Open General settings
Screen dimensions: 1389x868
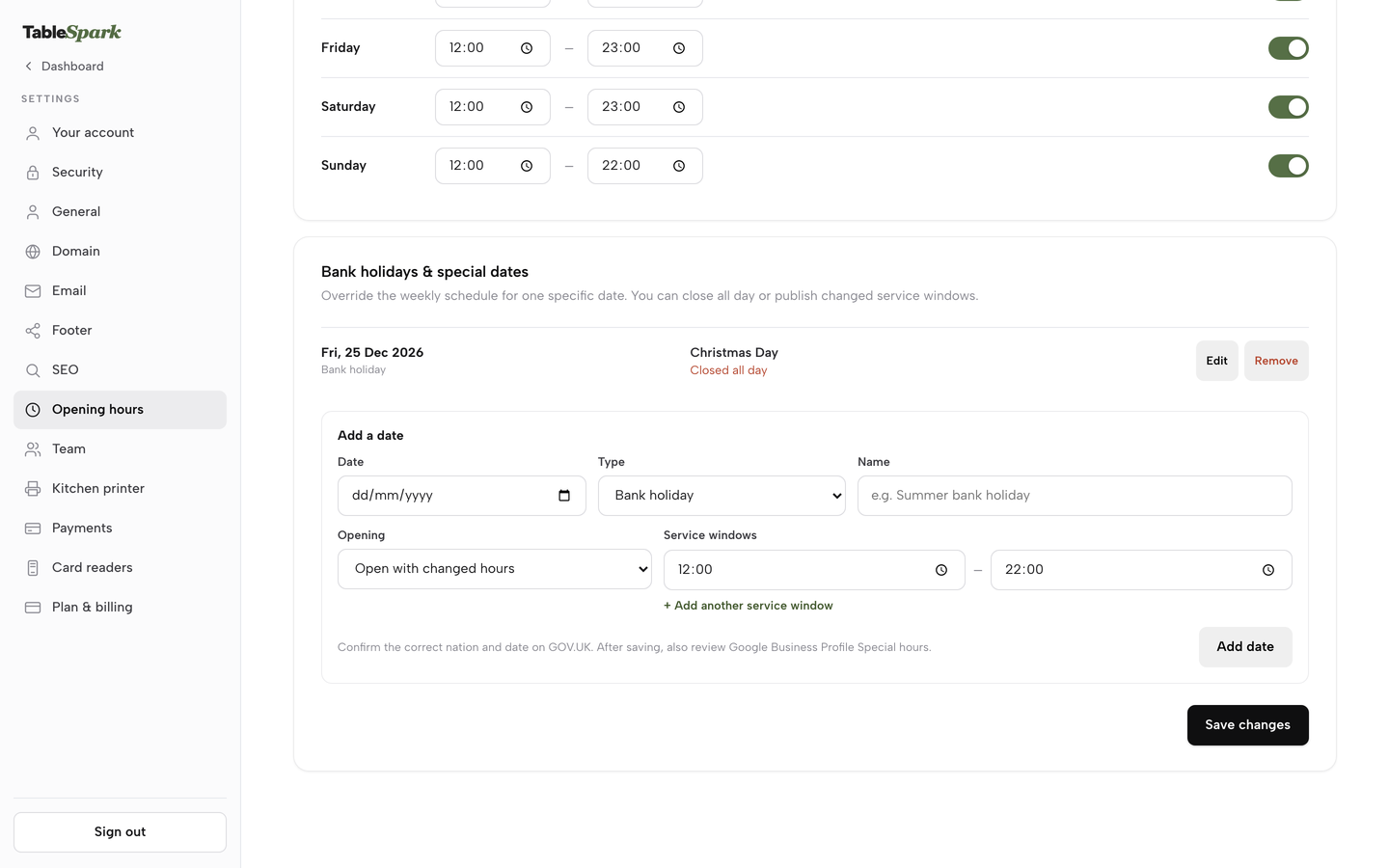point(120,212)
